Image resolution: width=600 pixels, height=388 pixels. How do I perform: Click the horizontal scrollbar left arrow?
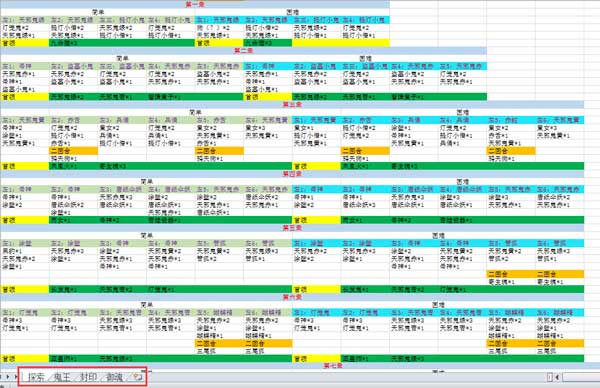coord(557,377)
